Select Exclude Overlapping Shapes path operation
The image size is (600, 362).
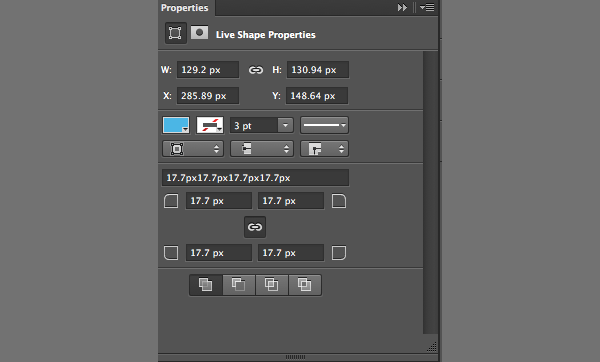coord(305,285)
